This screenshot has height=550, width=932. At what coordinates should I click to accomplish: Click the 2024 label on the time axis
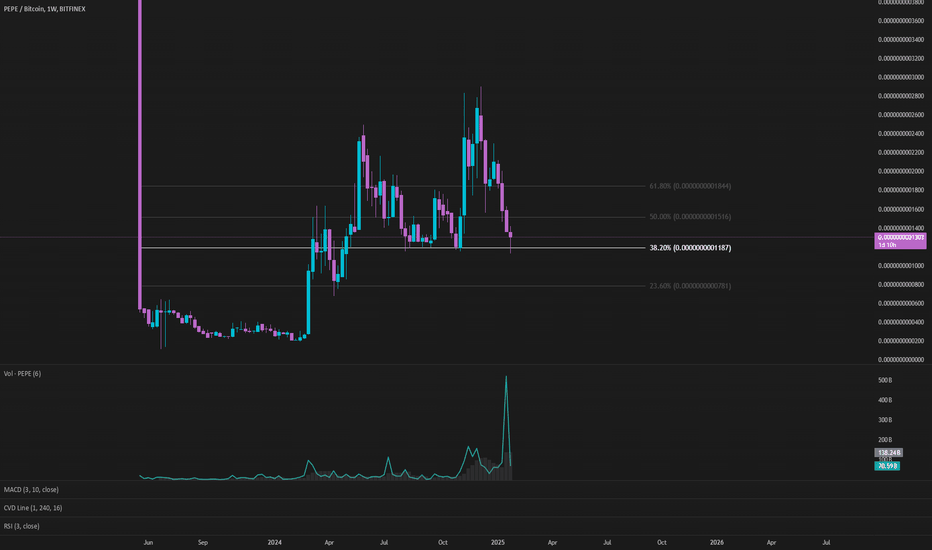pos(275,542)
